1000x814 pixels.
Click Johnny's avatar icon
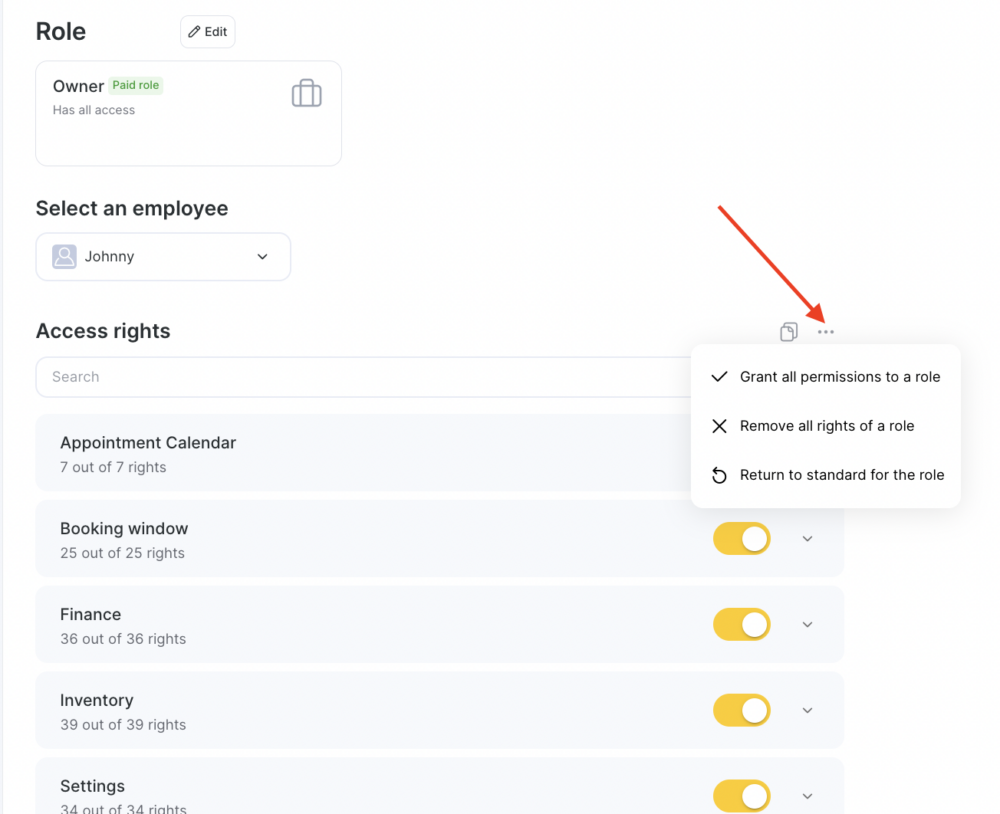coord(64,256)
